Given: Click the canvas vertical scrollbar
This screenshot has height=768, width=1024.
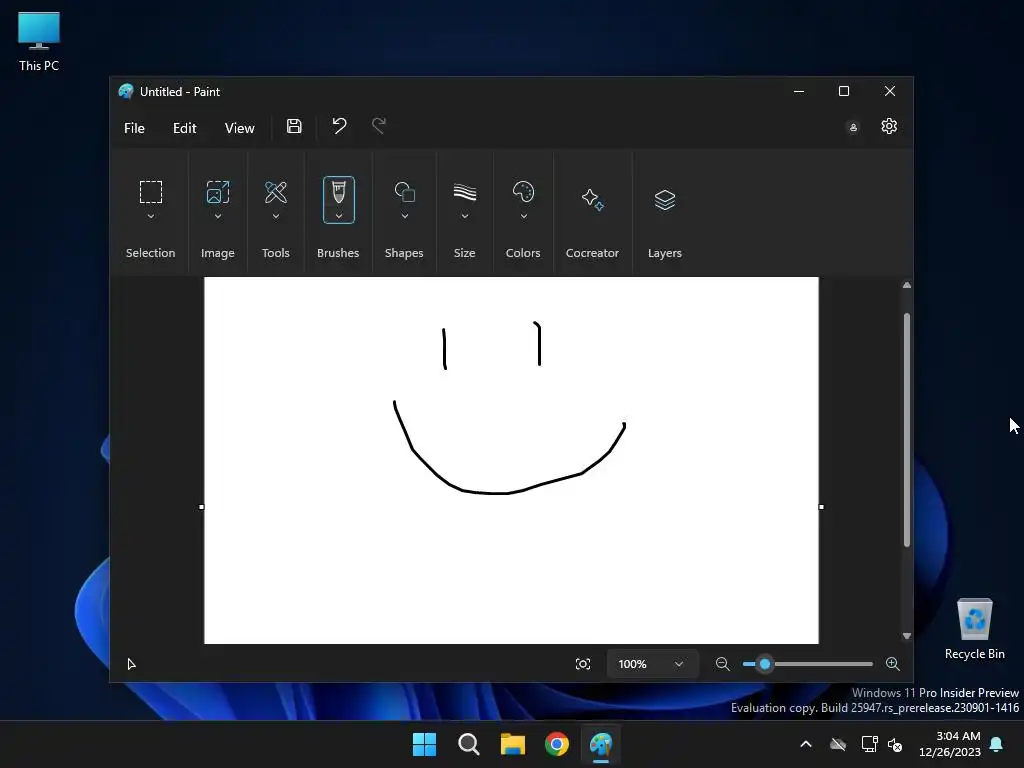Looking at the screenshot, I should [906, 430].
